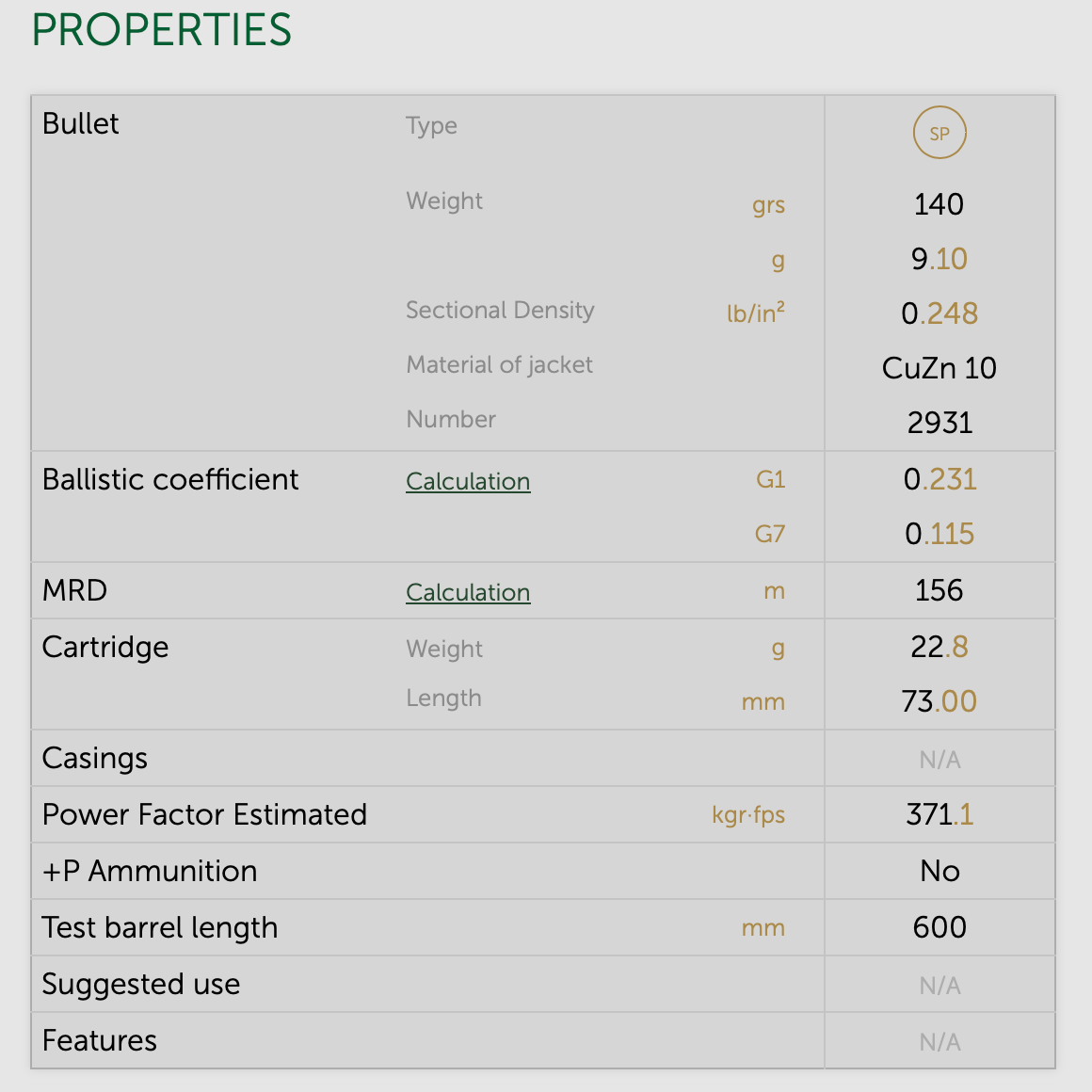The width and height of the screenshot is (1092, 1092).
Task: Click the bullet Number 2931
Action: 939,423
